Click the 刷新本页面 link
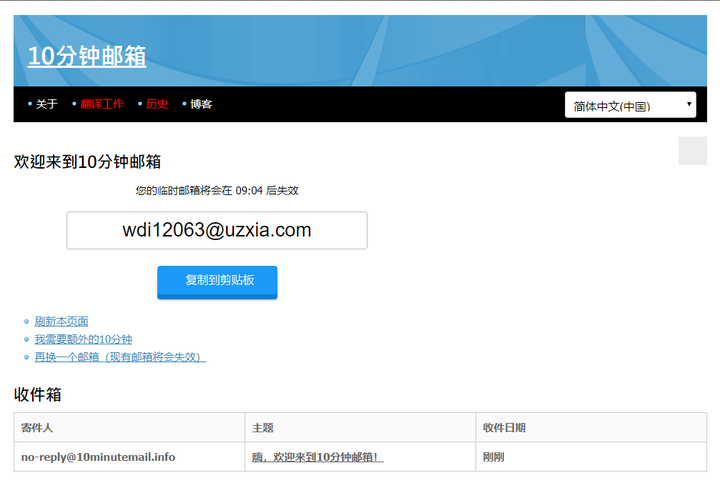This screenshot has height=483, width=720. (x=62, y=321)
